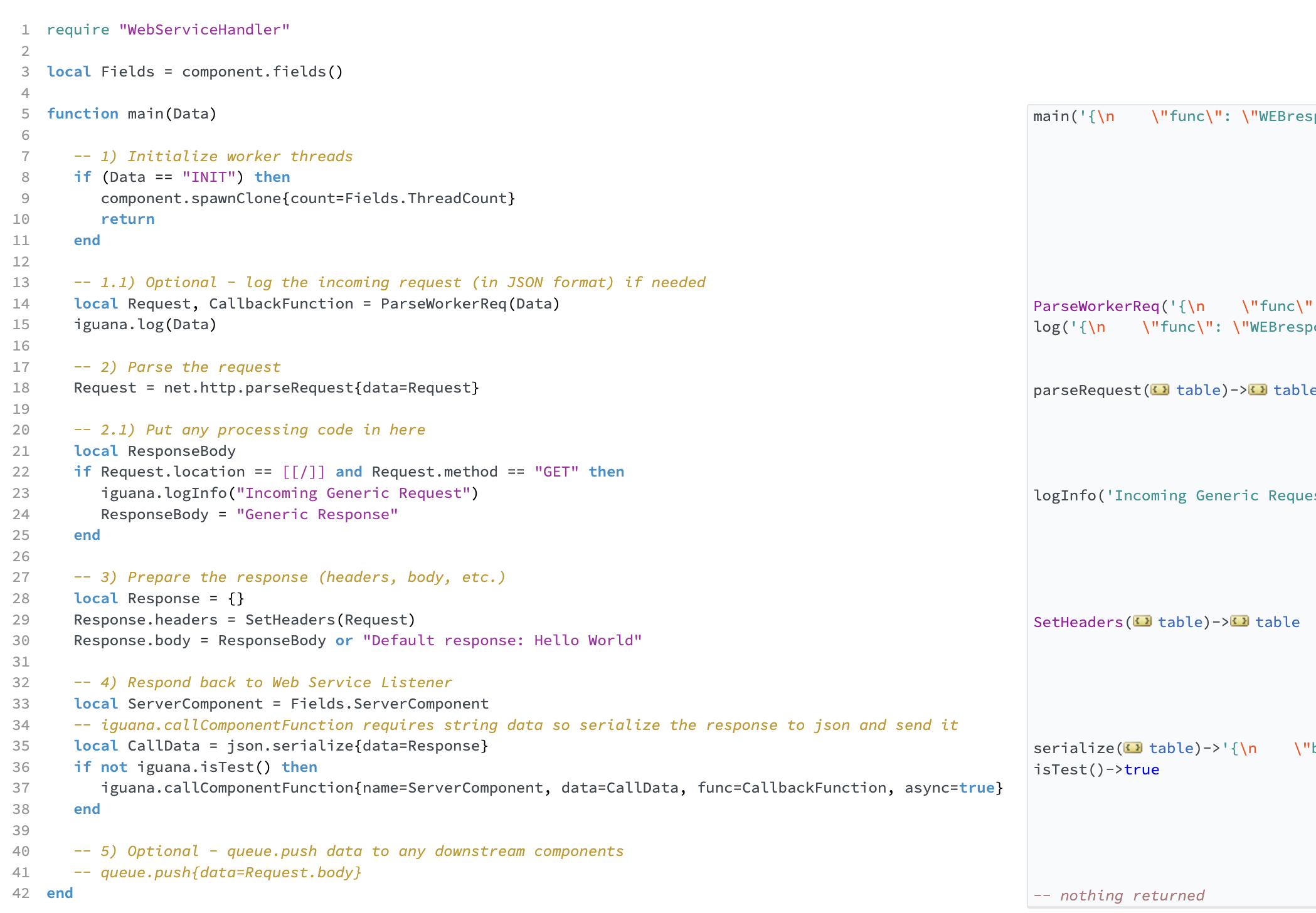Click the "nothing returned" annotation
1316x913 pixels.
click(x=1119, y=895)
